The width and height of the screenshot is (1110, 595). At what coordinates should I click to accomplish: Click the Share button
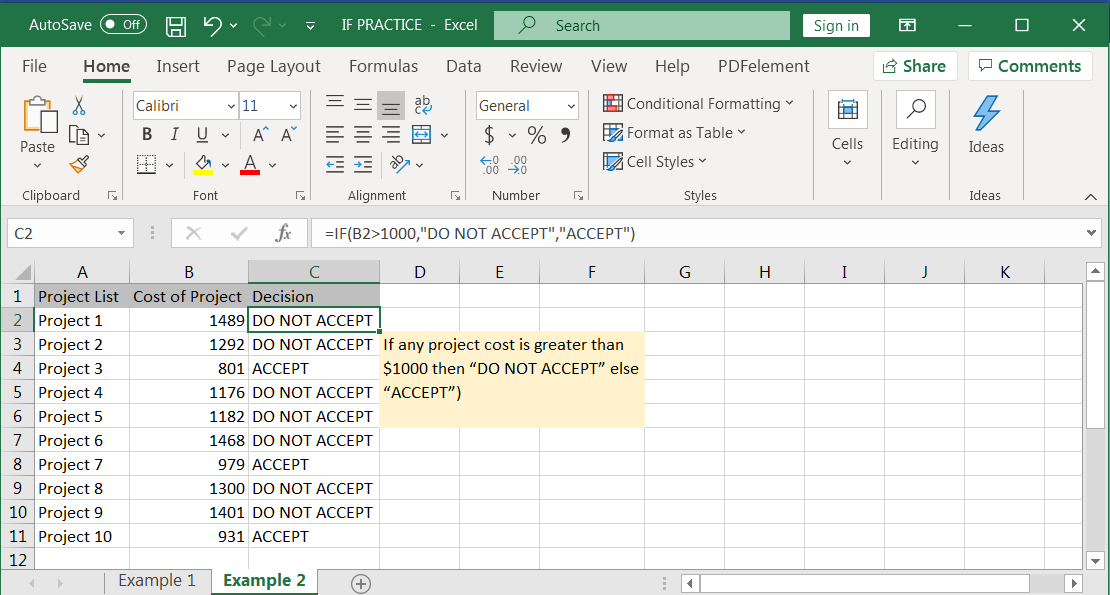point(915,66)
